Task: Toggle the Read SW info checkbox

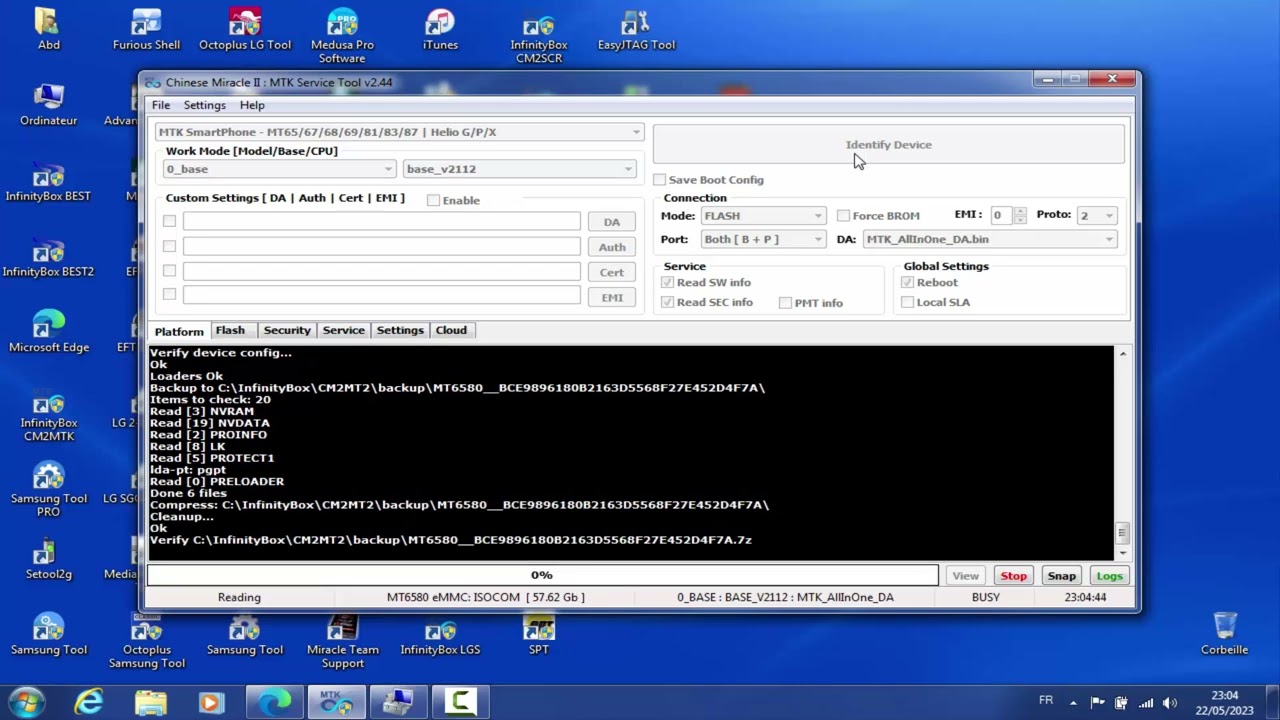Action: click(x=667, y=283)
